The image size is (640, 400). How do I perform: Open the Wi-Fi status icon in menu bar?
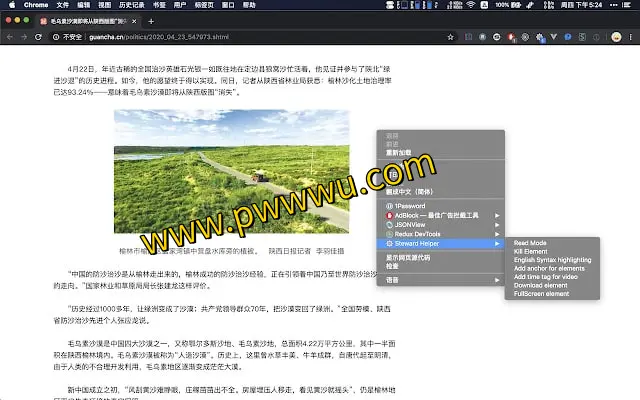471,5
